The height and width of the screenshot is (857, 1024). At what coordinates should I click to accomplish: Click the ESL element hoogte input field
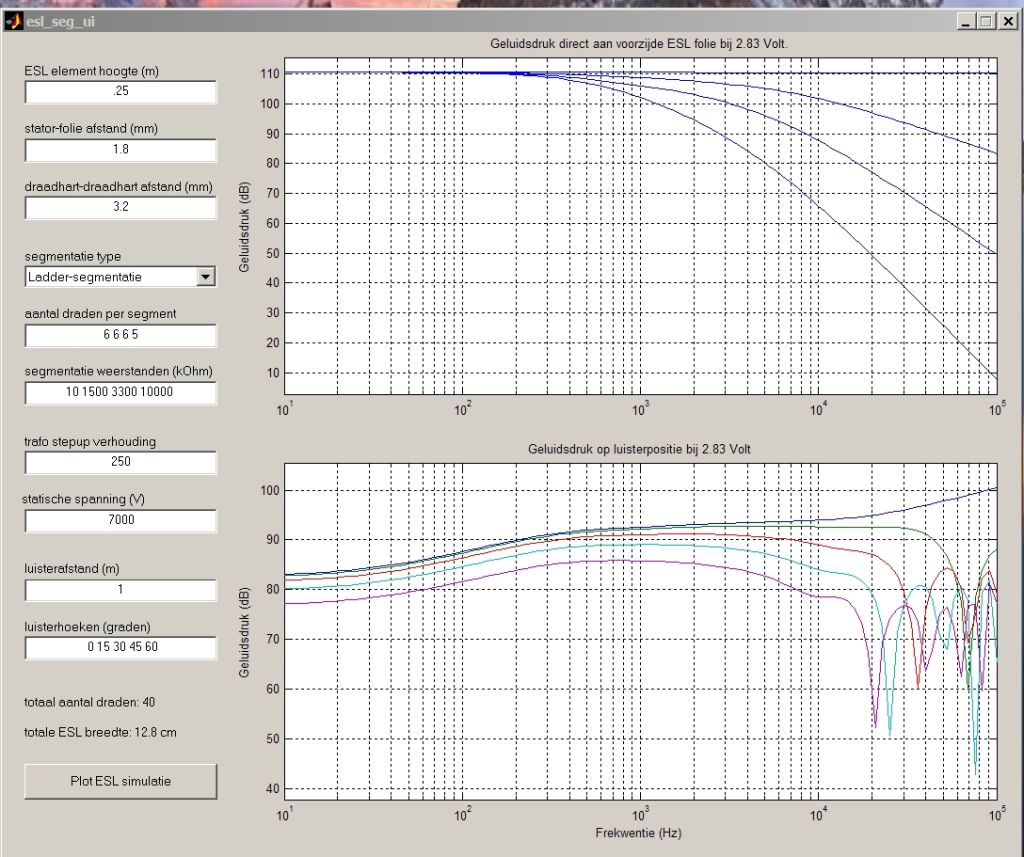point(121,91)
